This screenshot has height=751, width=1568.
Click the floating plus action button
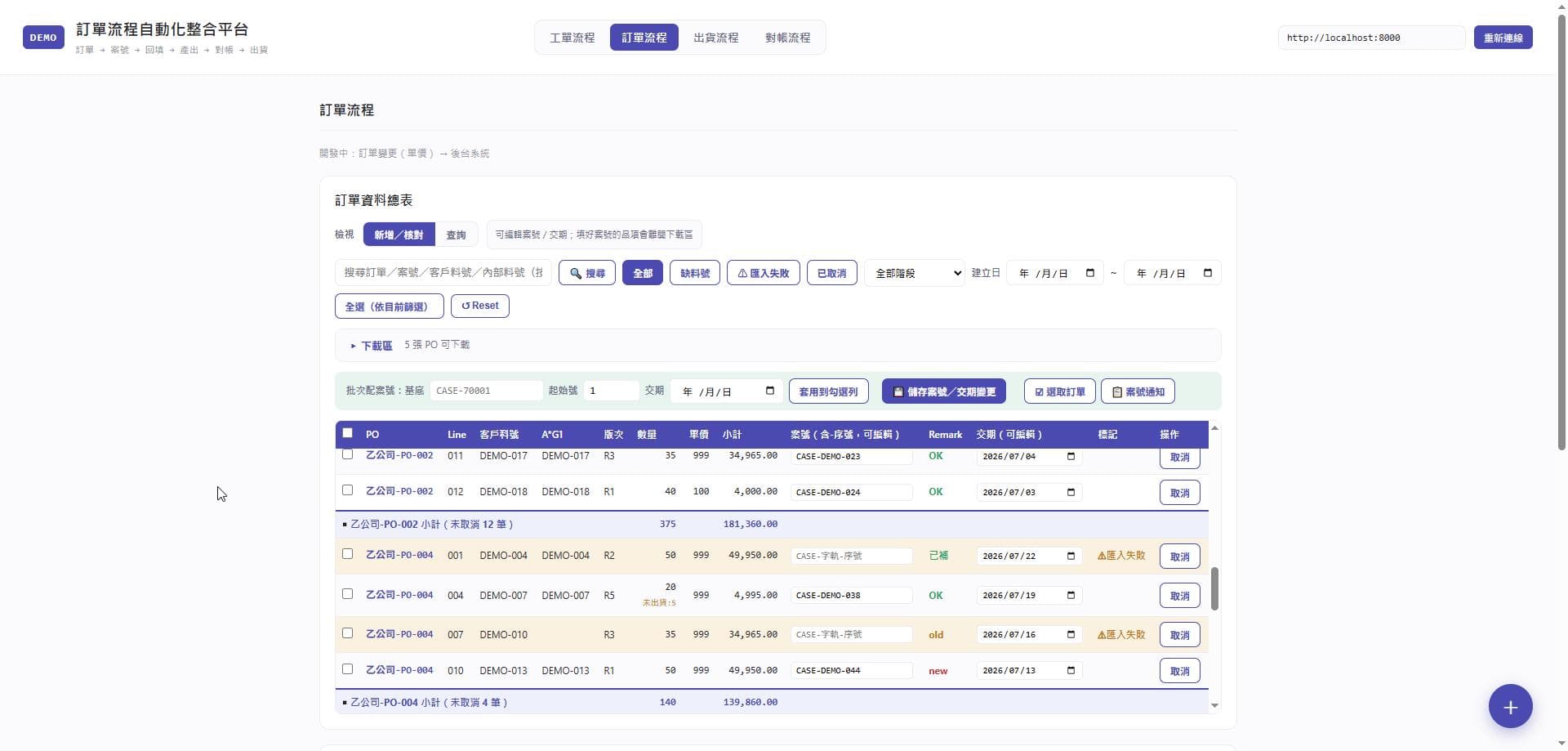pos(1510,706)
